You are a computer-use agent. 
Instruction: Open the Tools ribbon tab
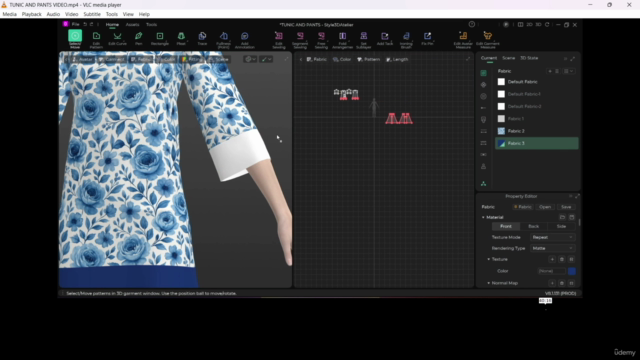tap(151, 24)
